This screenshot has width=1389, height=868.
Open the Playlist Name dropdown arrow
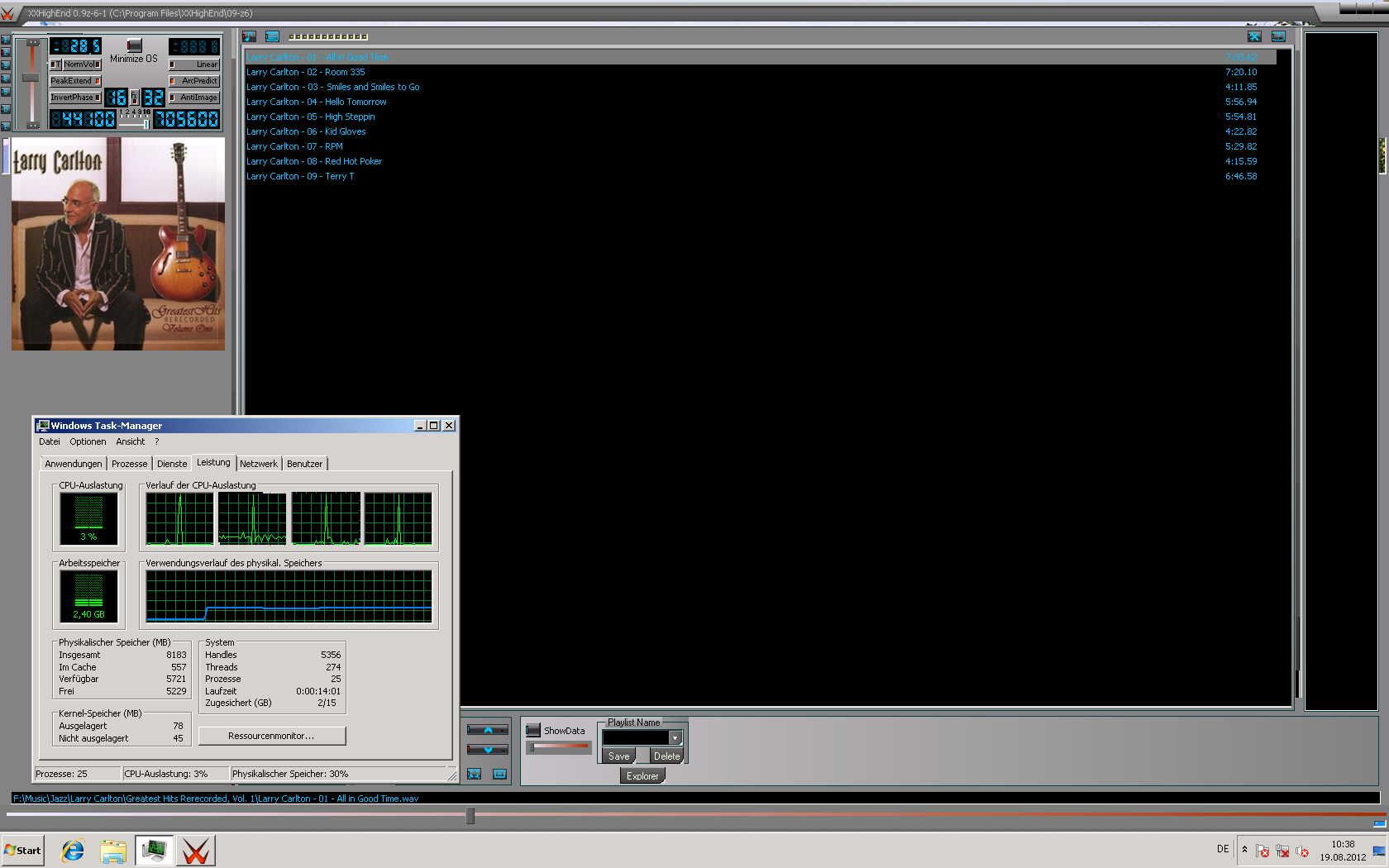tap(675, 737)
